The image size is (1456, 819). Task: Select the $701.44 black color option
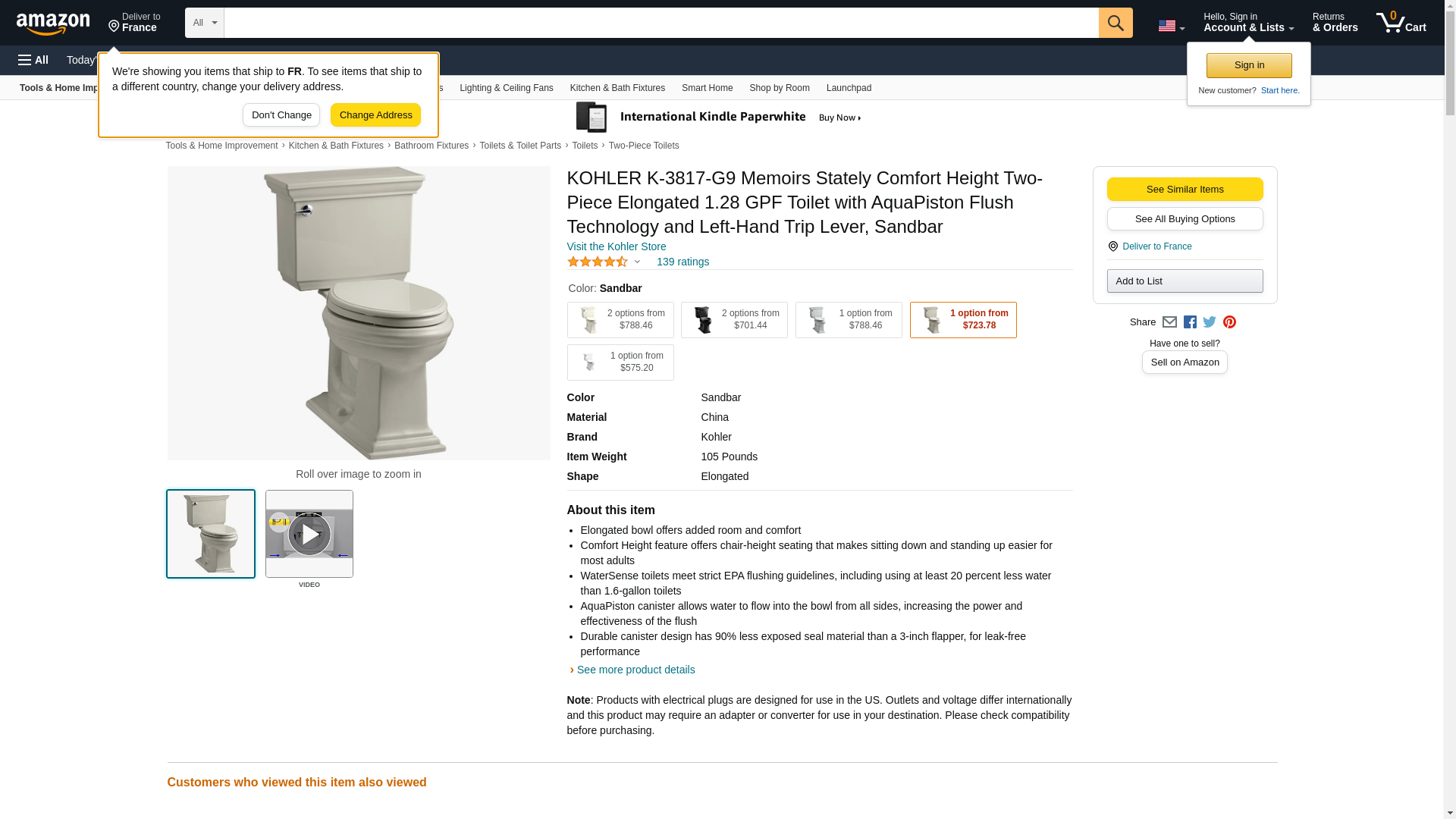coord(734,320)
